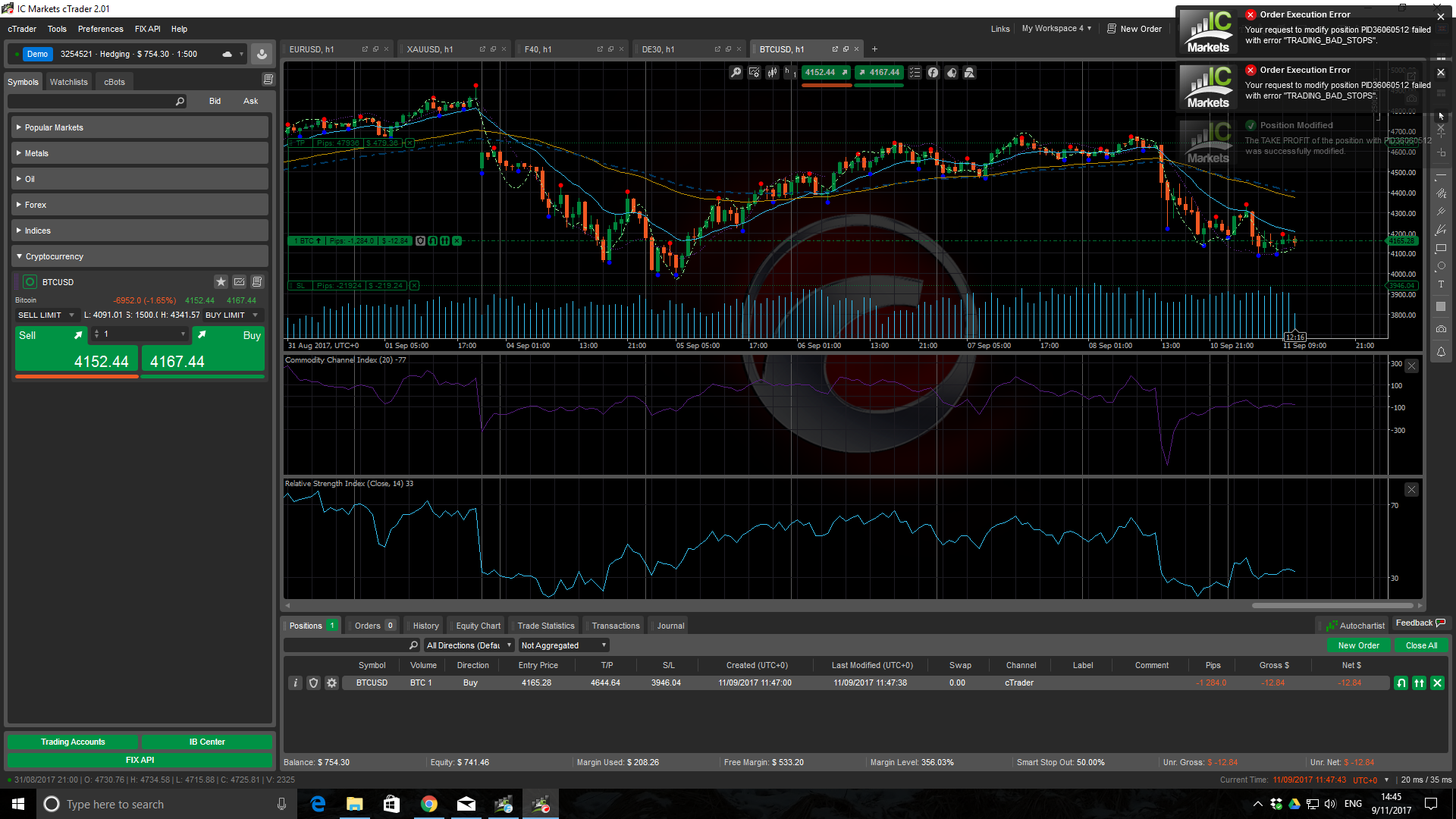Screen dimensions: 1456x819
Task: Dismiss the first Order Execution Error notification
Action: click(1441, 17)
